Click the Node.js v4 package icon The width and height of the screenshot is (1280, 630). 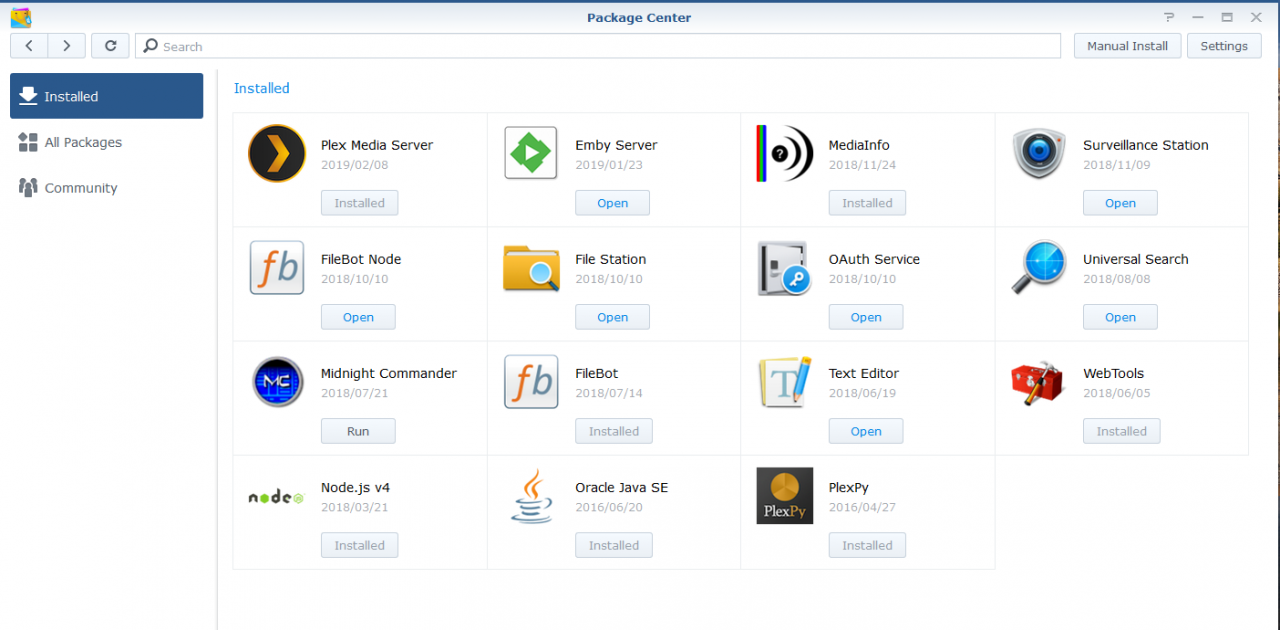275,495
